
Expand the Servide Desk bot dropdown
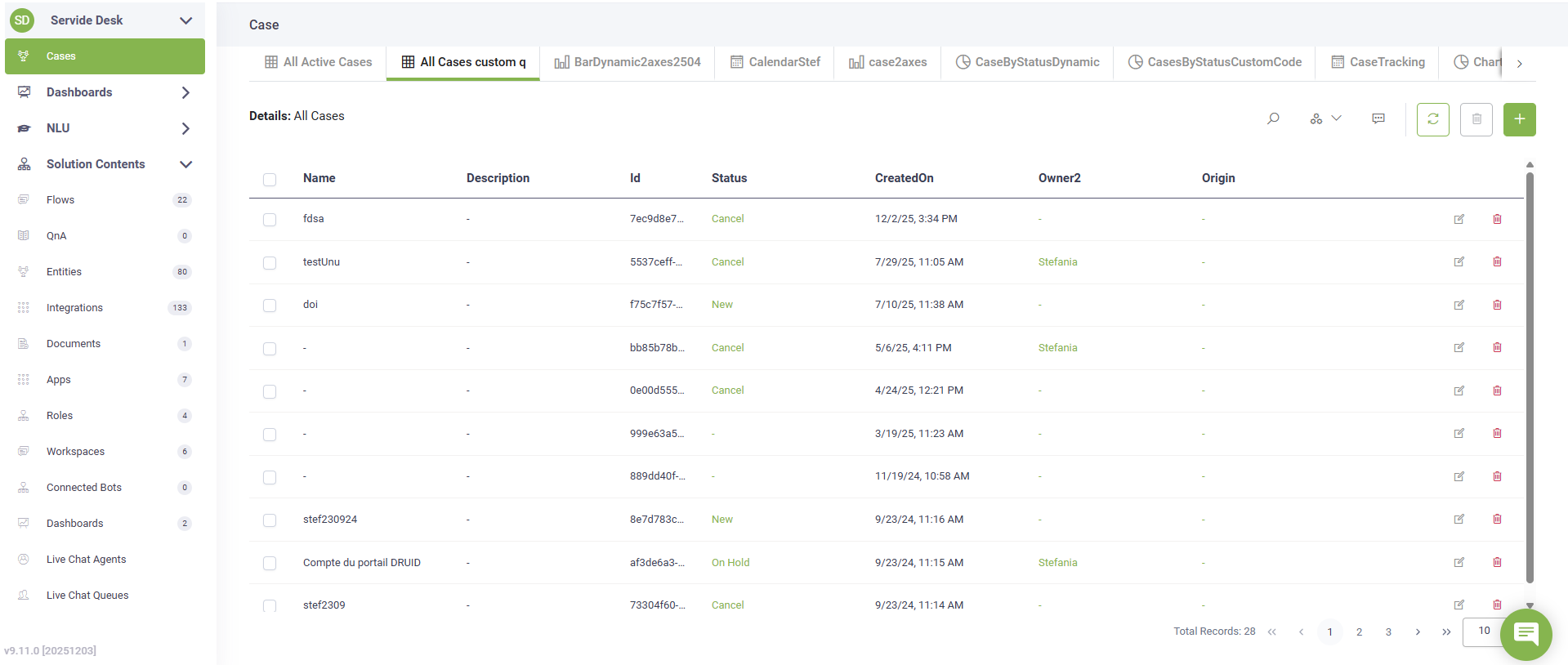[185, 20]
